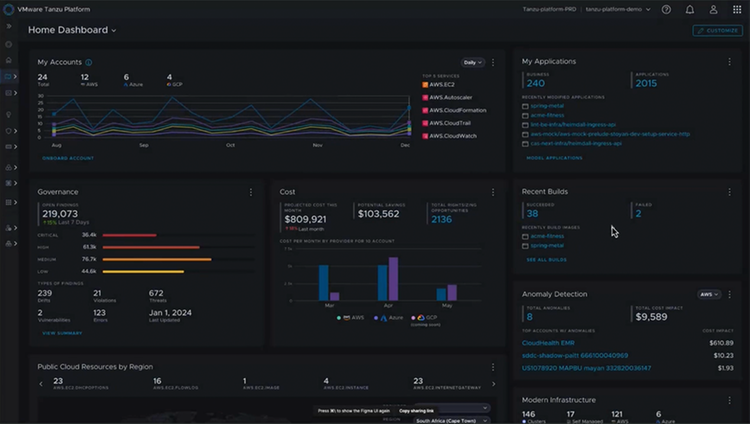Select the lightbulb icon in the sidebar

click(x=9, y=115)
